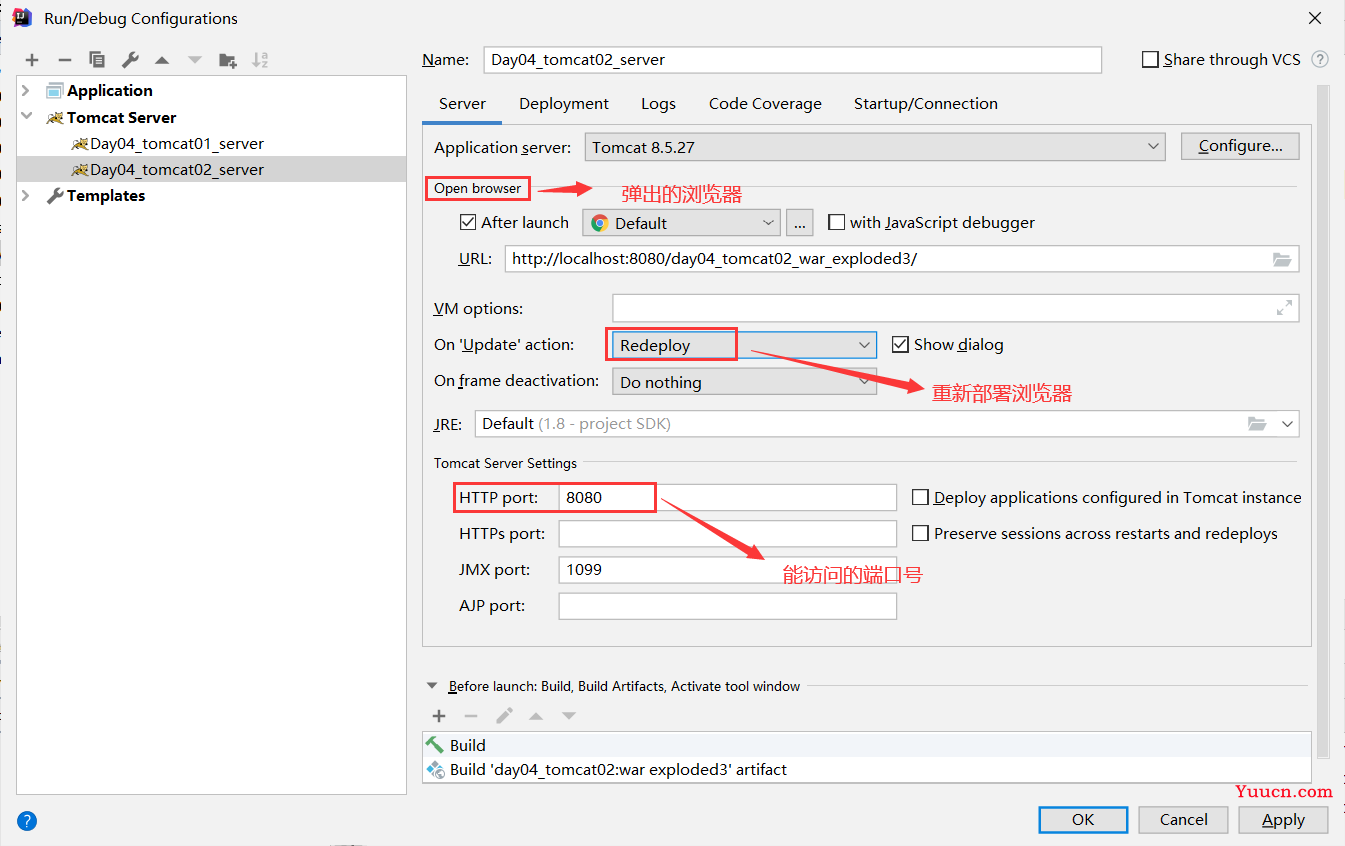Image resolution: width=1345 pixels, height=846 pixels.
Task: Toggle the Show dialog checkbox
Action: click(x=900, y=344)
